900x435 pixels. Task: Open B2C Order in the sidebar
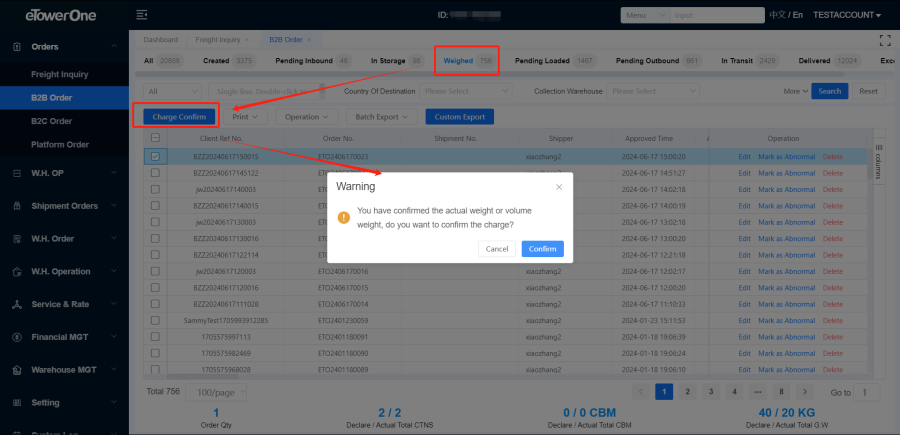pyautogui.click(x=52, y=121)
